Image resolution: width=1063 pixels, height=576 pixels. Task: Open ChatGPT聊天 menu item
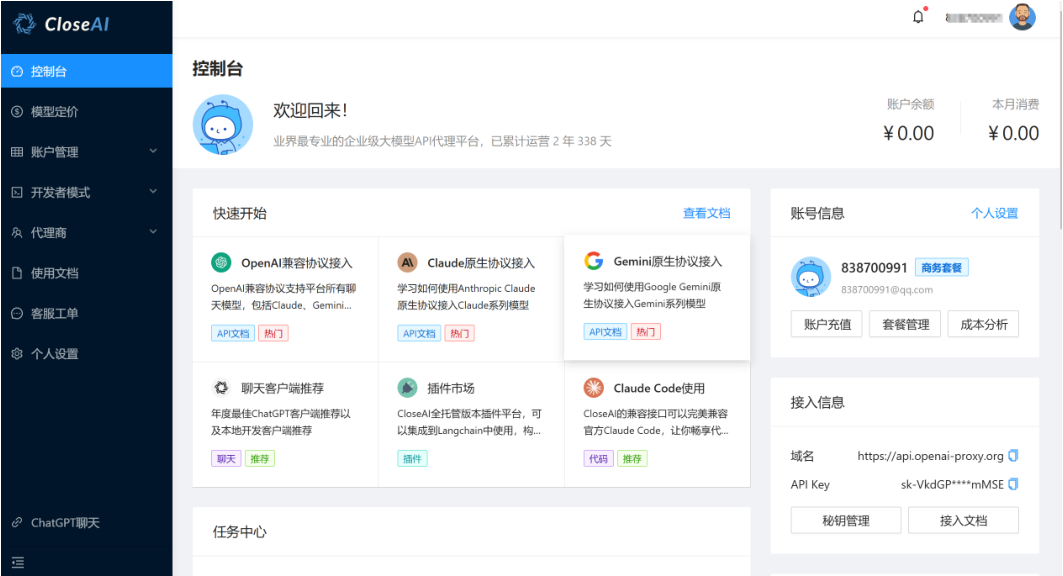coord(87,522)
